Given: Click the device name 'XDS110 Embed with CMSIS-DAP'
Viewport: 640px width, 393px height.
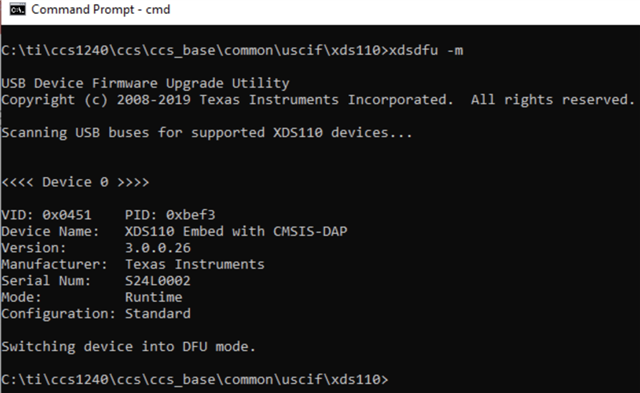Looking at the screenshot, I should coord(236,231).
